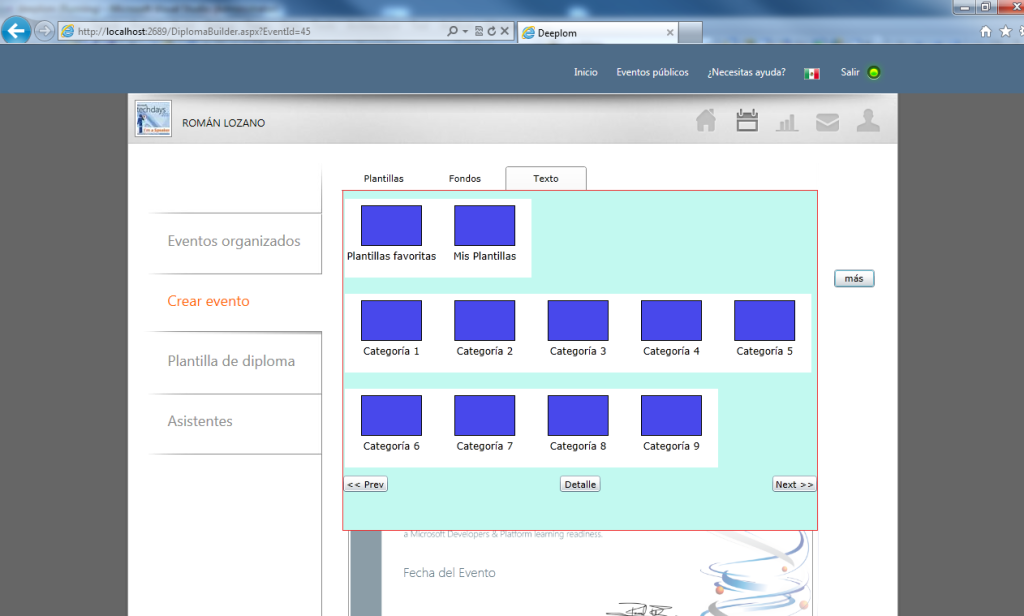Open Plantillas favoritas thumbnail
1024x616 pixels.
click(x=391, y=226)
